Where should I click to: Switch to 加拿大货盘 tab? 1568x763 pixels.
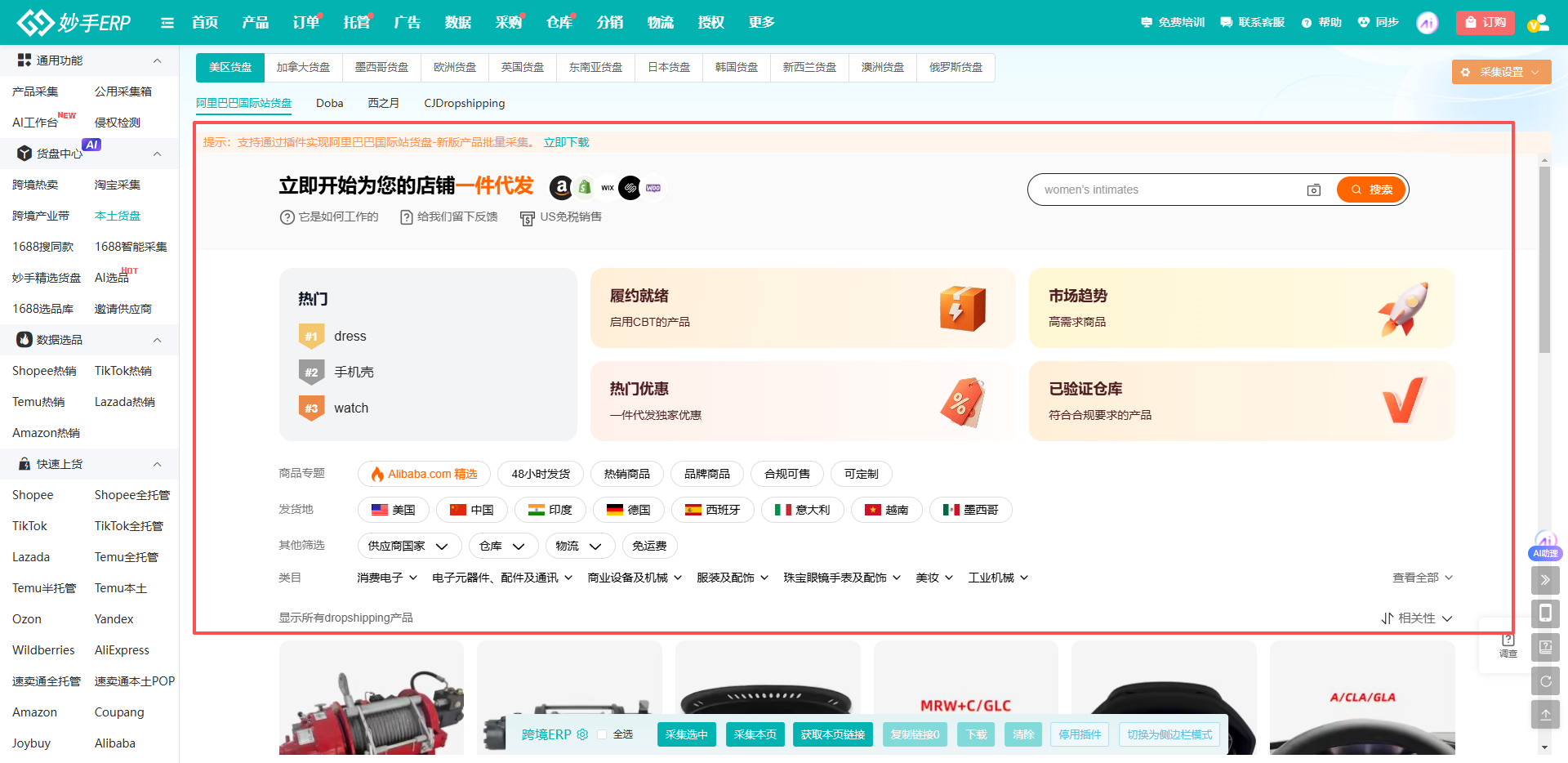(303, 67)
